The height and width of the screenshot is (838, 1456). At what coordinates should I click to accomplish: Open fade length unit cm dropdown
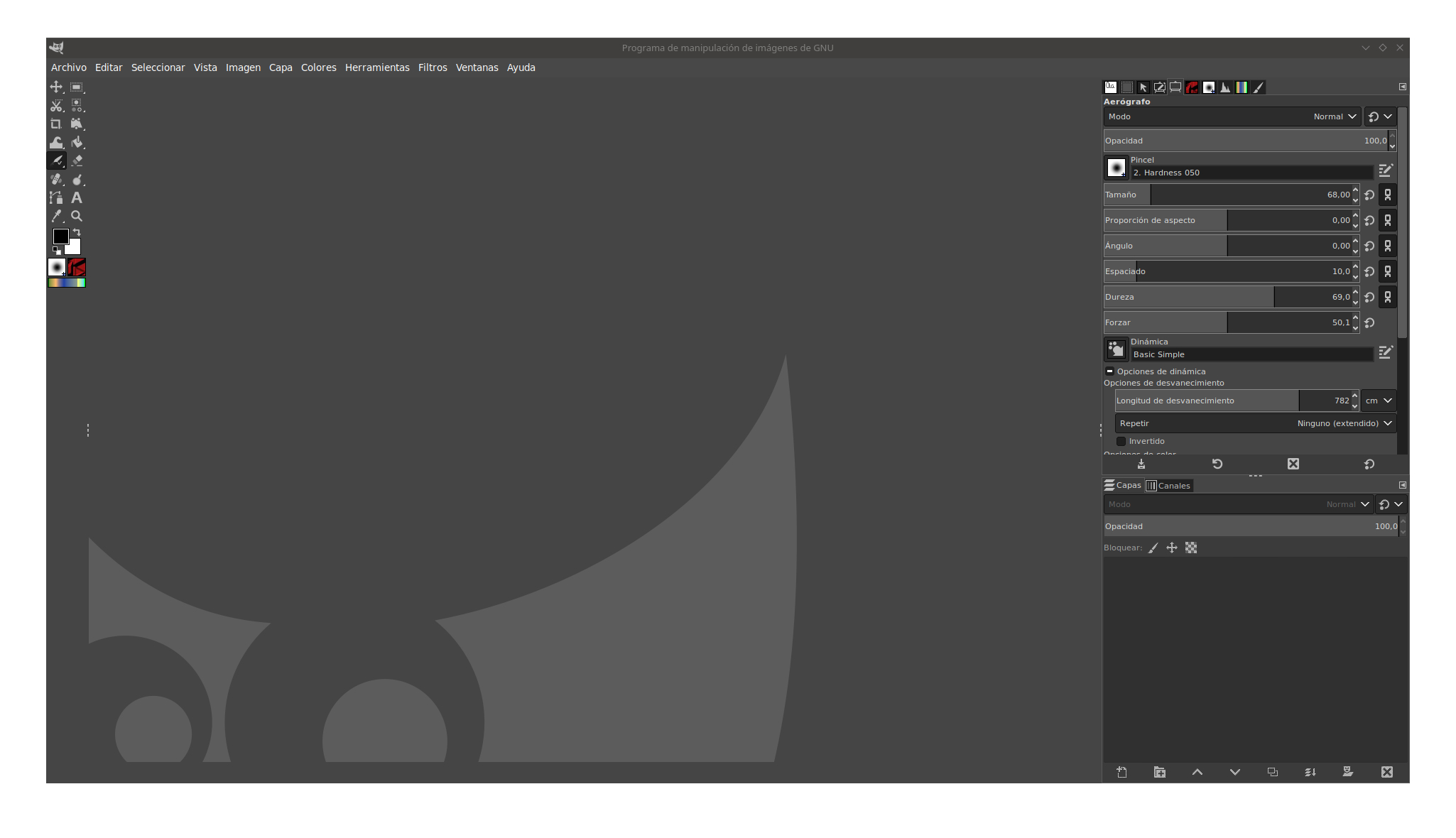pyautogui.click(x=1378, y=401)
